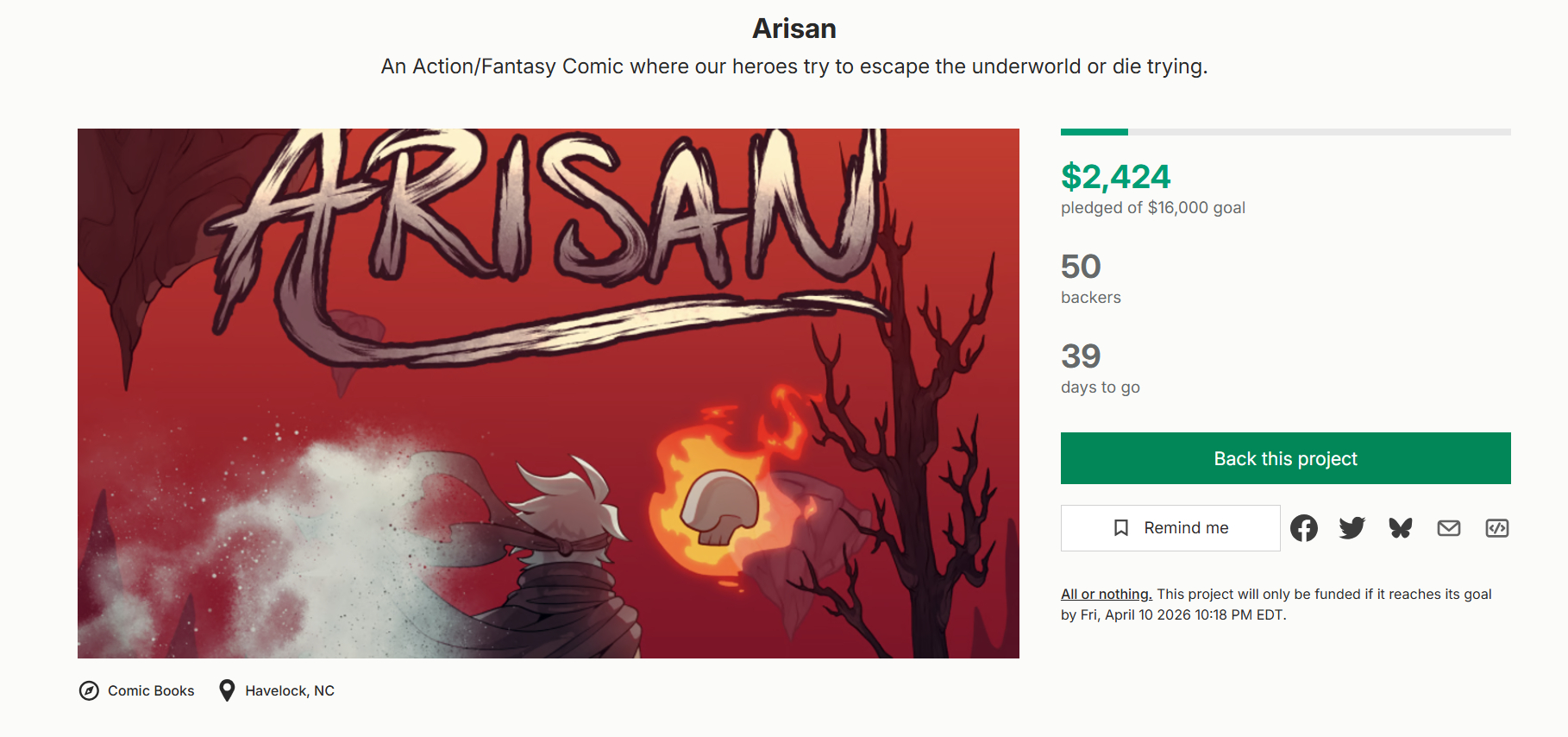The width and height of the screenshot is (1568, 737).
Task: Open the Havelock, NC location link
Action: point(289,690)
